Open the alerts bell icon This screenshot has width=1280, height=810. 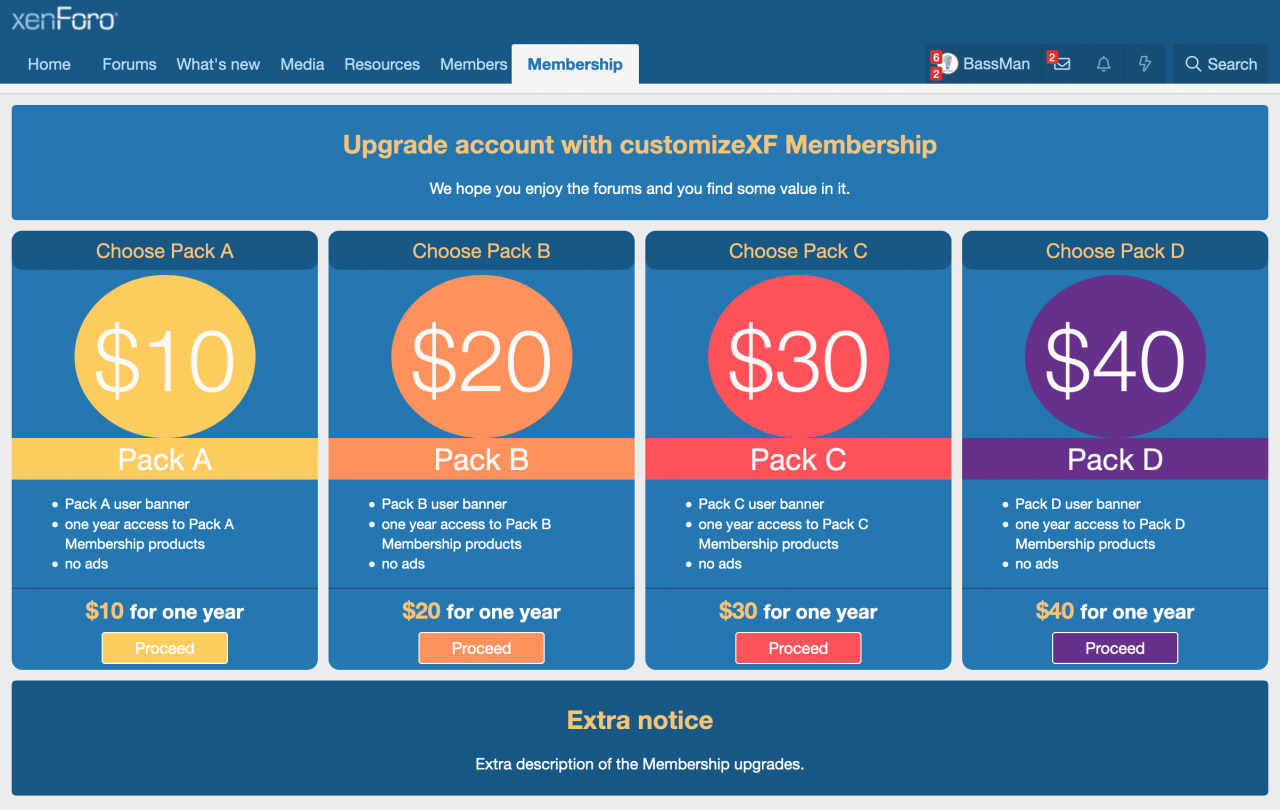1103,64
